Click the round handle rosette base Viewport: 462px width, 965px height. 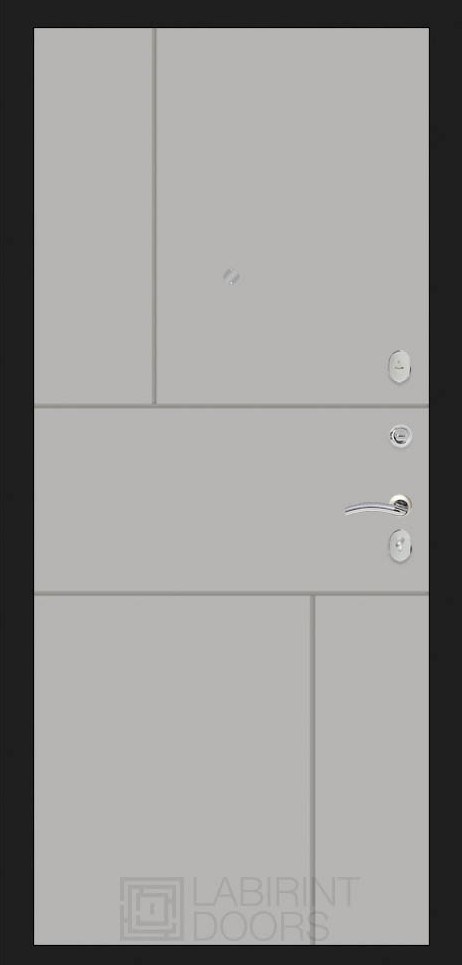tap(401, 505)
